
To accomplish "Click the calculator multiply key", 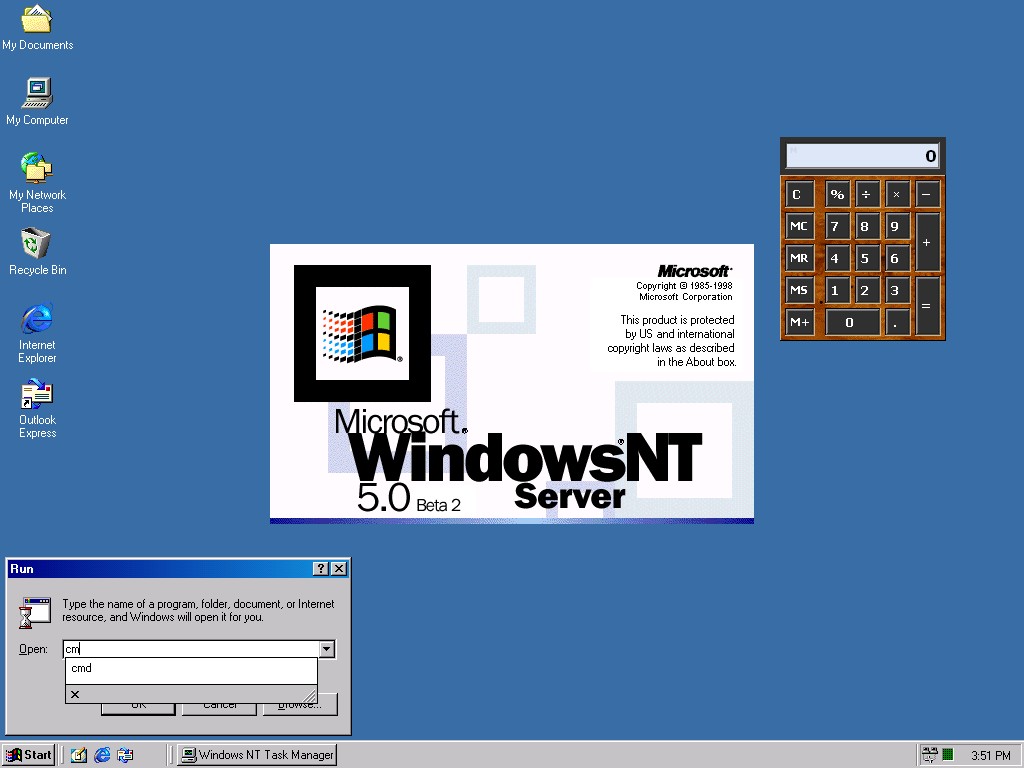I will click(x=897, y=194).
